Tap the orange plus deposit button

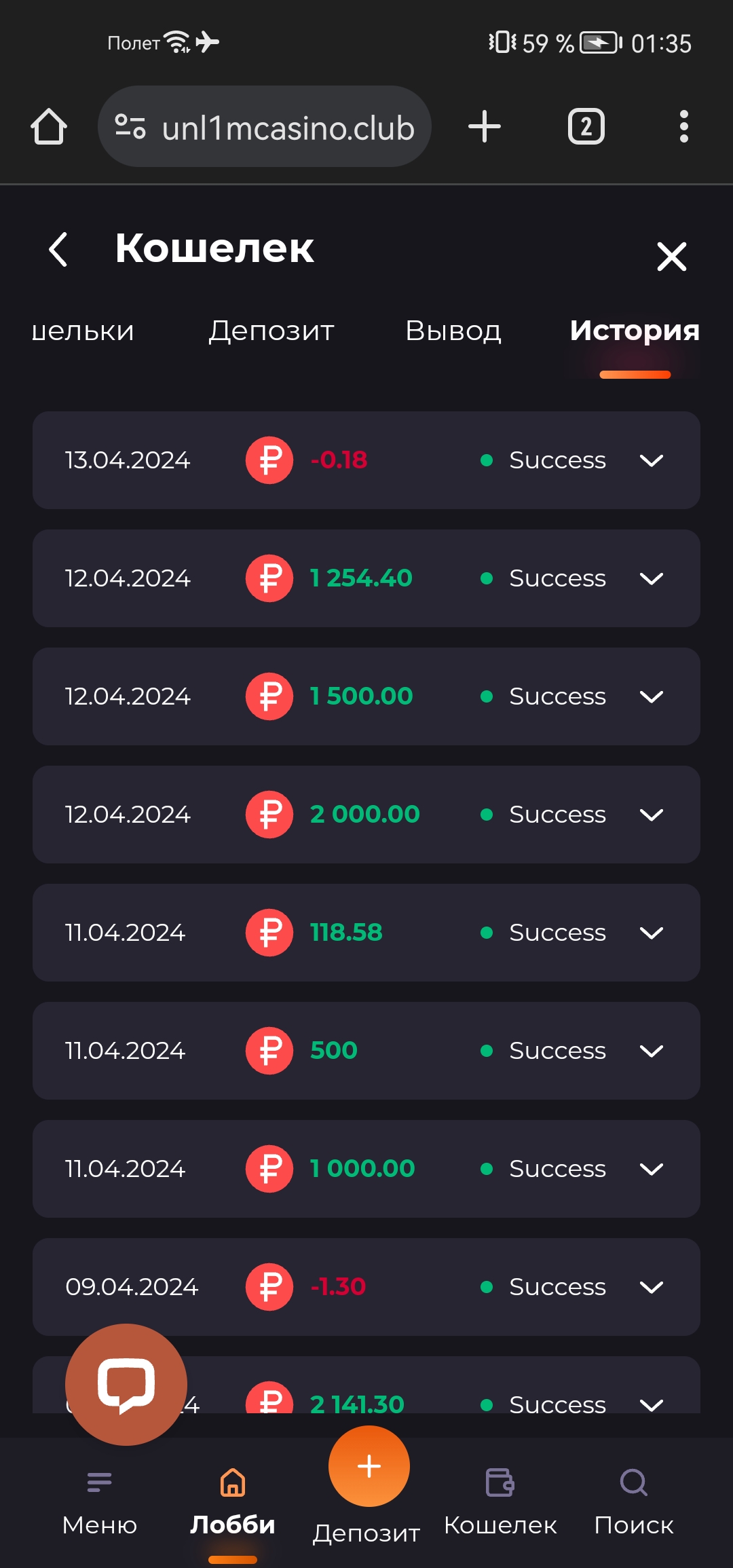coord(369,1466)
